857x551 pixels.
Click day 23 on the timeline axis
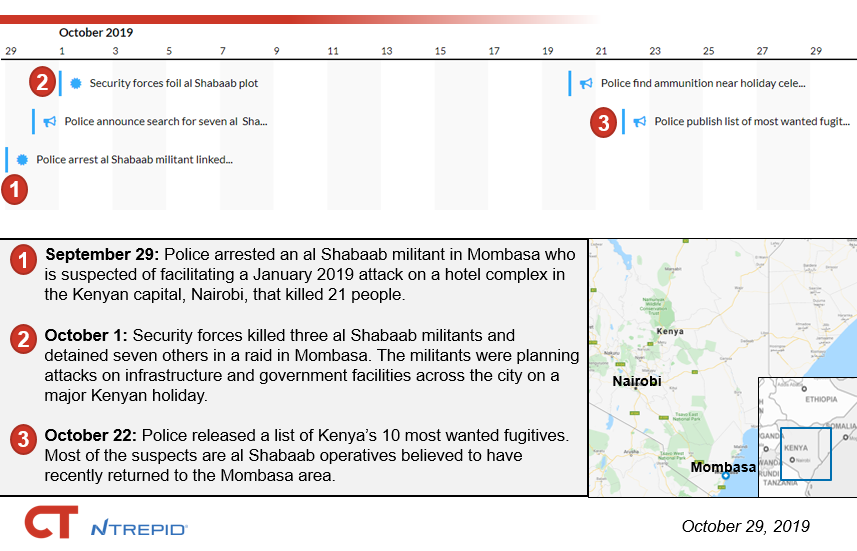655,51
